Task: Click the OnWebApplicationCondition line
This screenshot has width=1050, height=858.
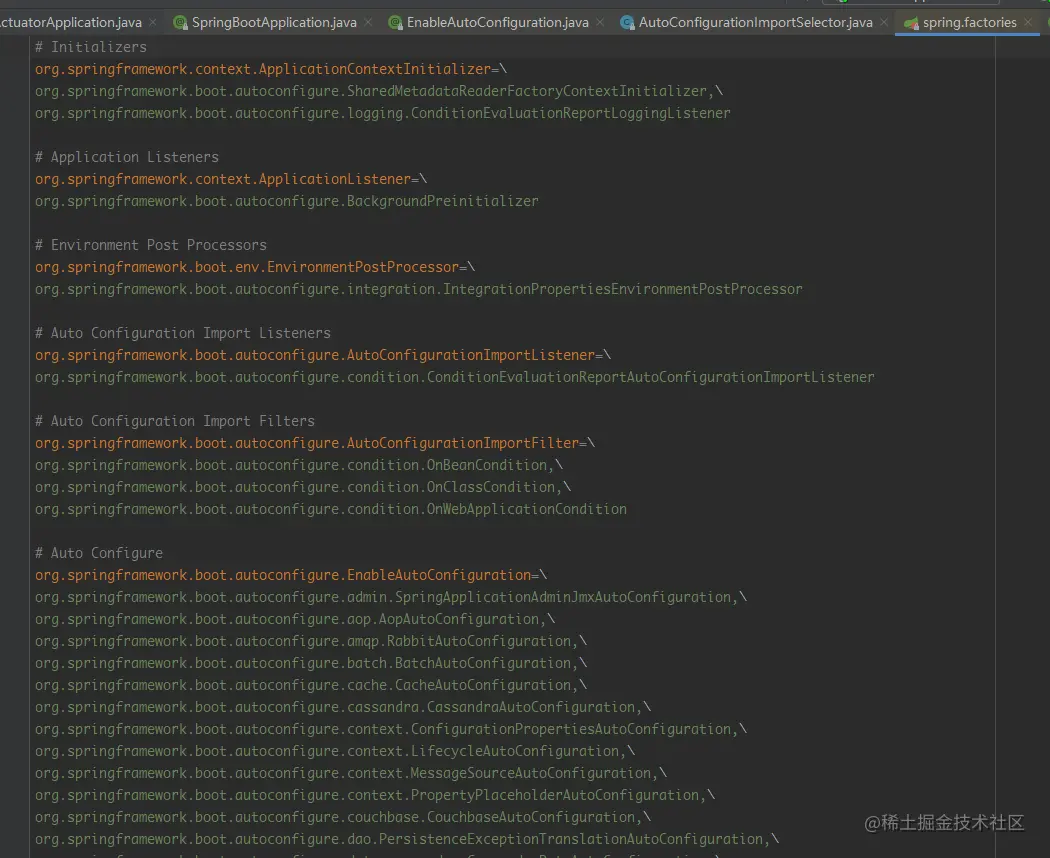Action: [331, 509]
